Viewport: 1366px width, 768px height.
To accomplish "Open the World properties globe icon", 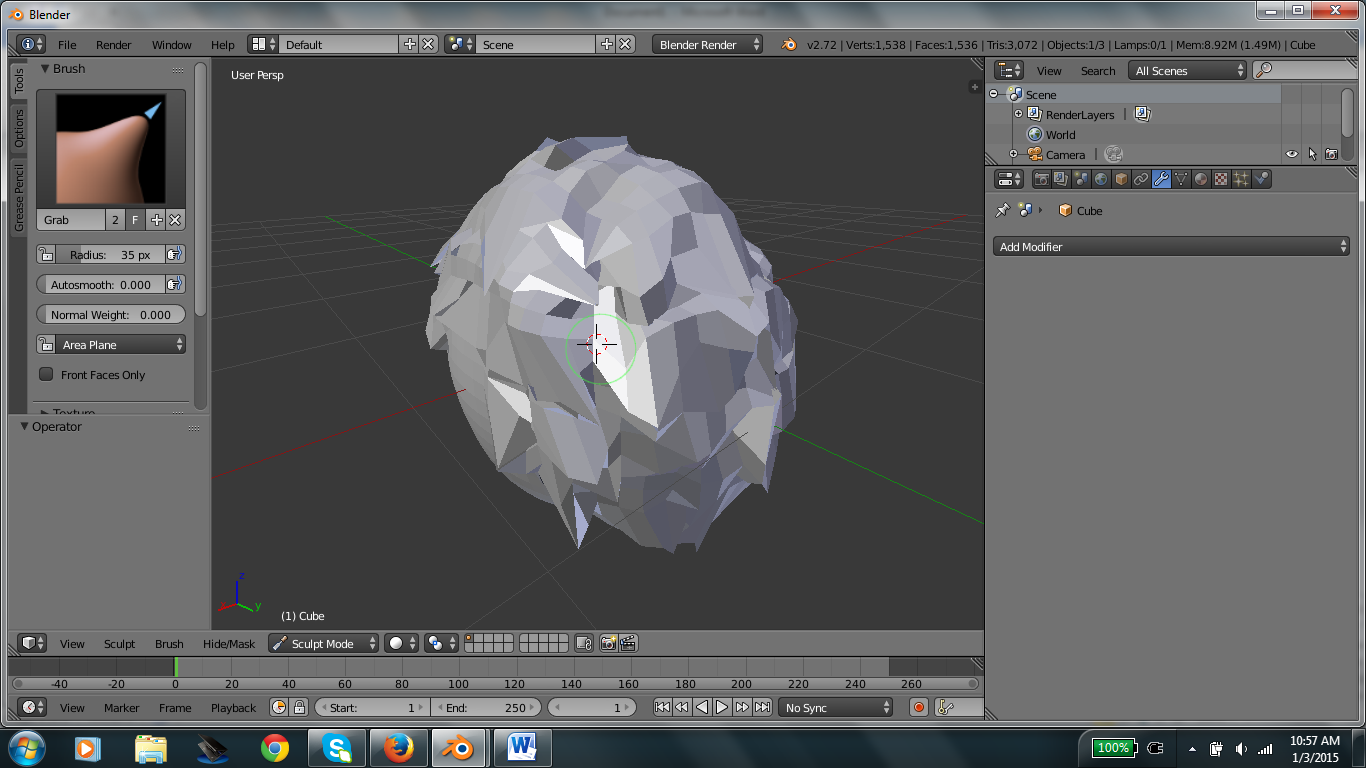I will point(1101,179).
